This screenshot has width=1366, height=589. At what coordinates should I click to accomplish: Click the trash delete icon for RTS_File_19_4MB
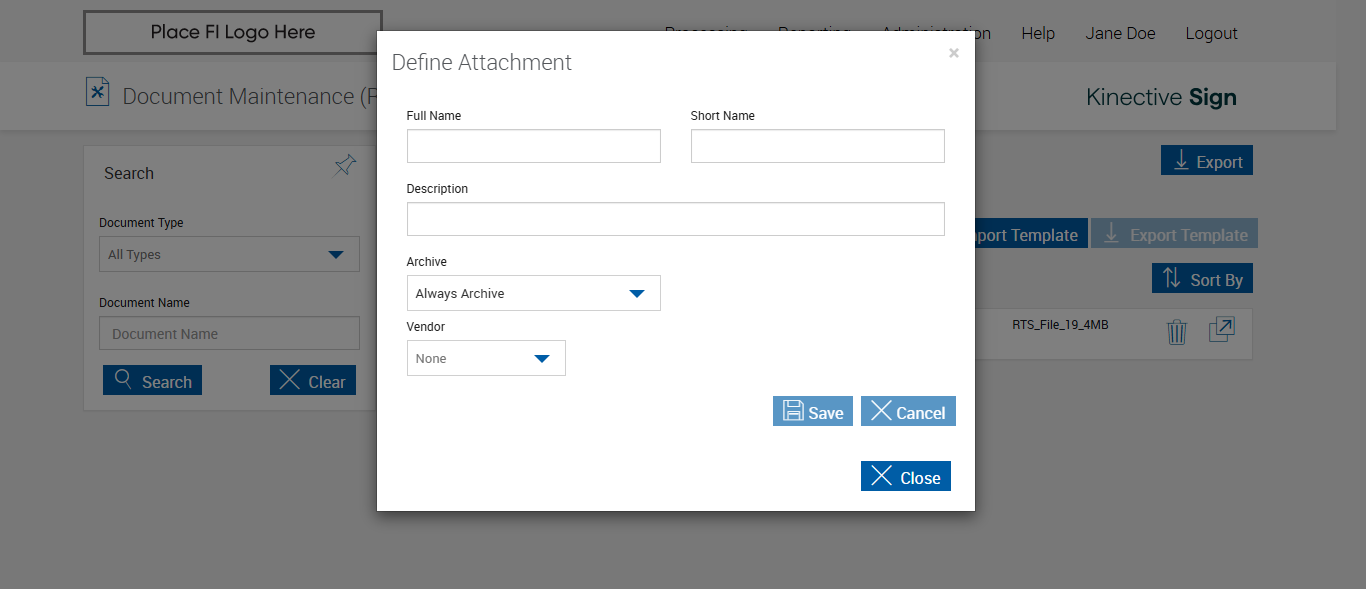pos(1177,332)
